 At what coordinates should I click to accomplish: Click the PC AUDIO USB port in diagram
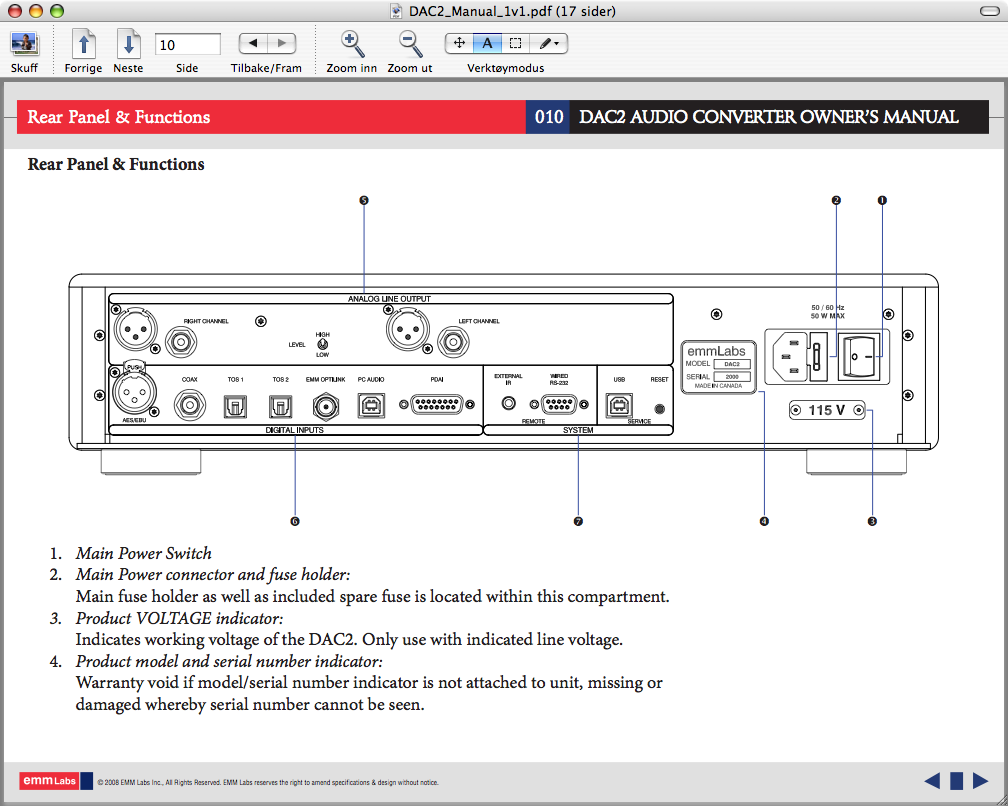pyautogui.click(x=371, y=406)
